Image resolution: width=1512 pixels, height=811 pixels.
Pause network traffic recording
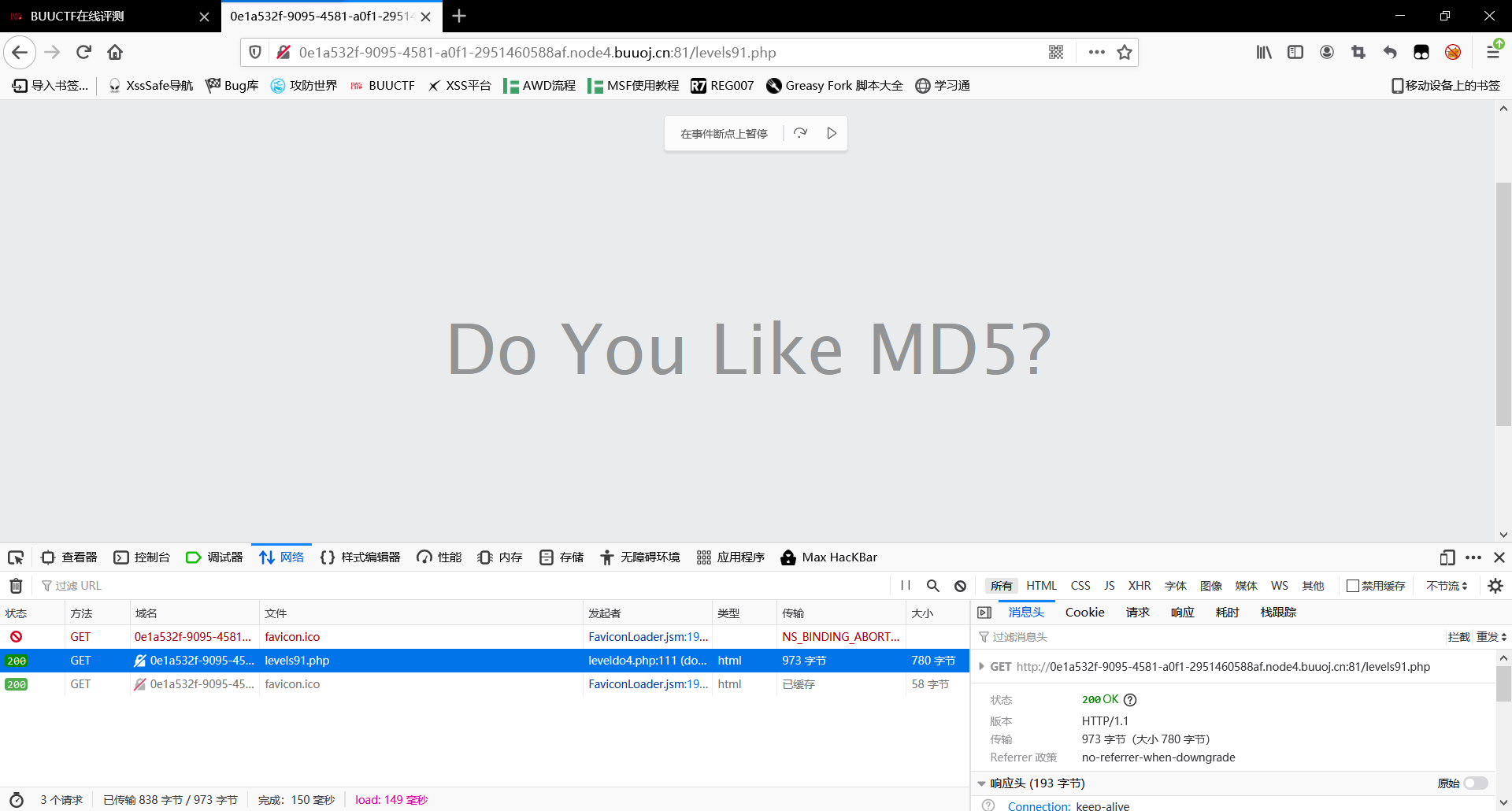(x=906, y=586)
